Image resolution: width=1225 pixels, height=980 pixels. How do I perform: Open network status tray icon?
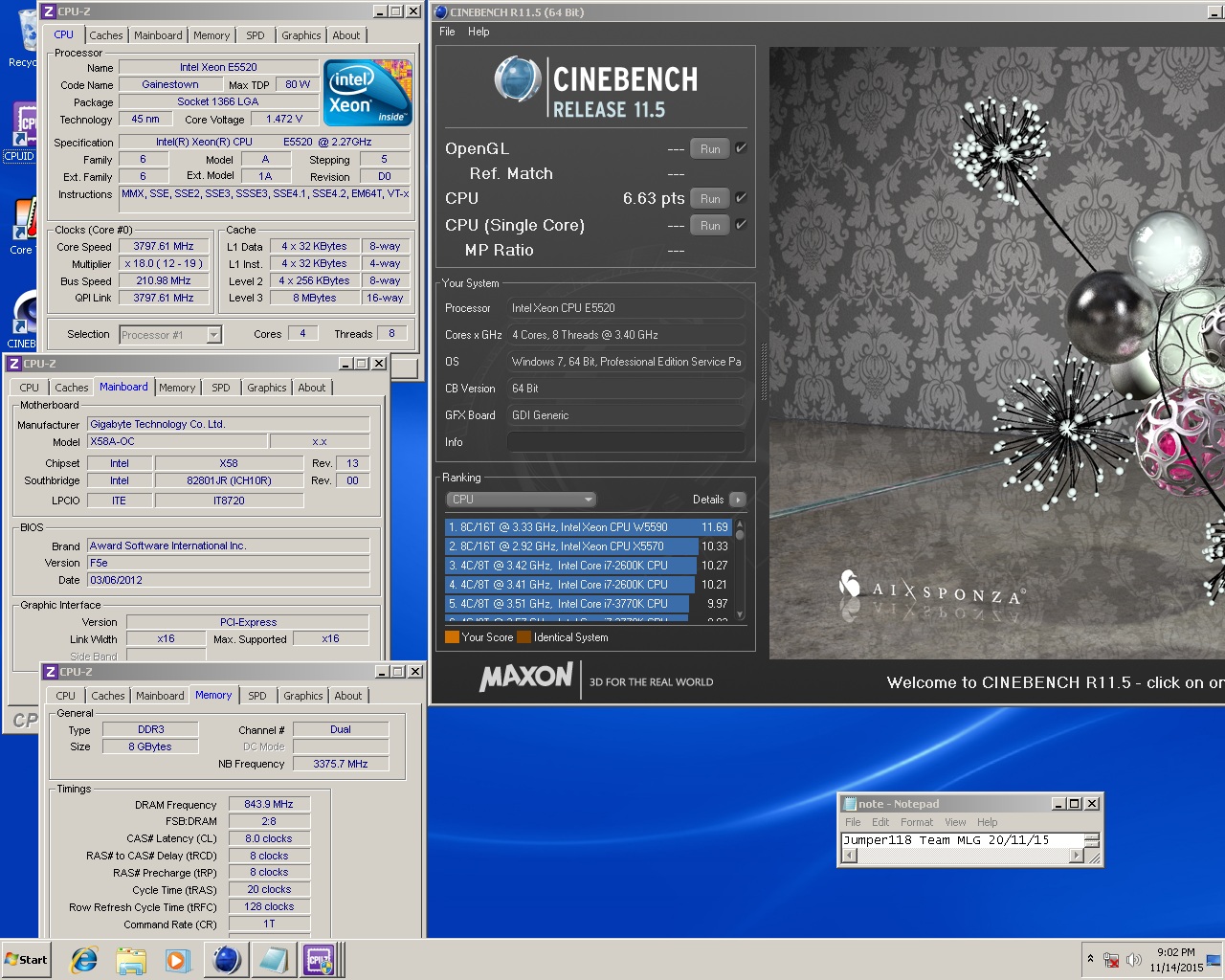pos(1111,960)
